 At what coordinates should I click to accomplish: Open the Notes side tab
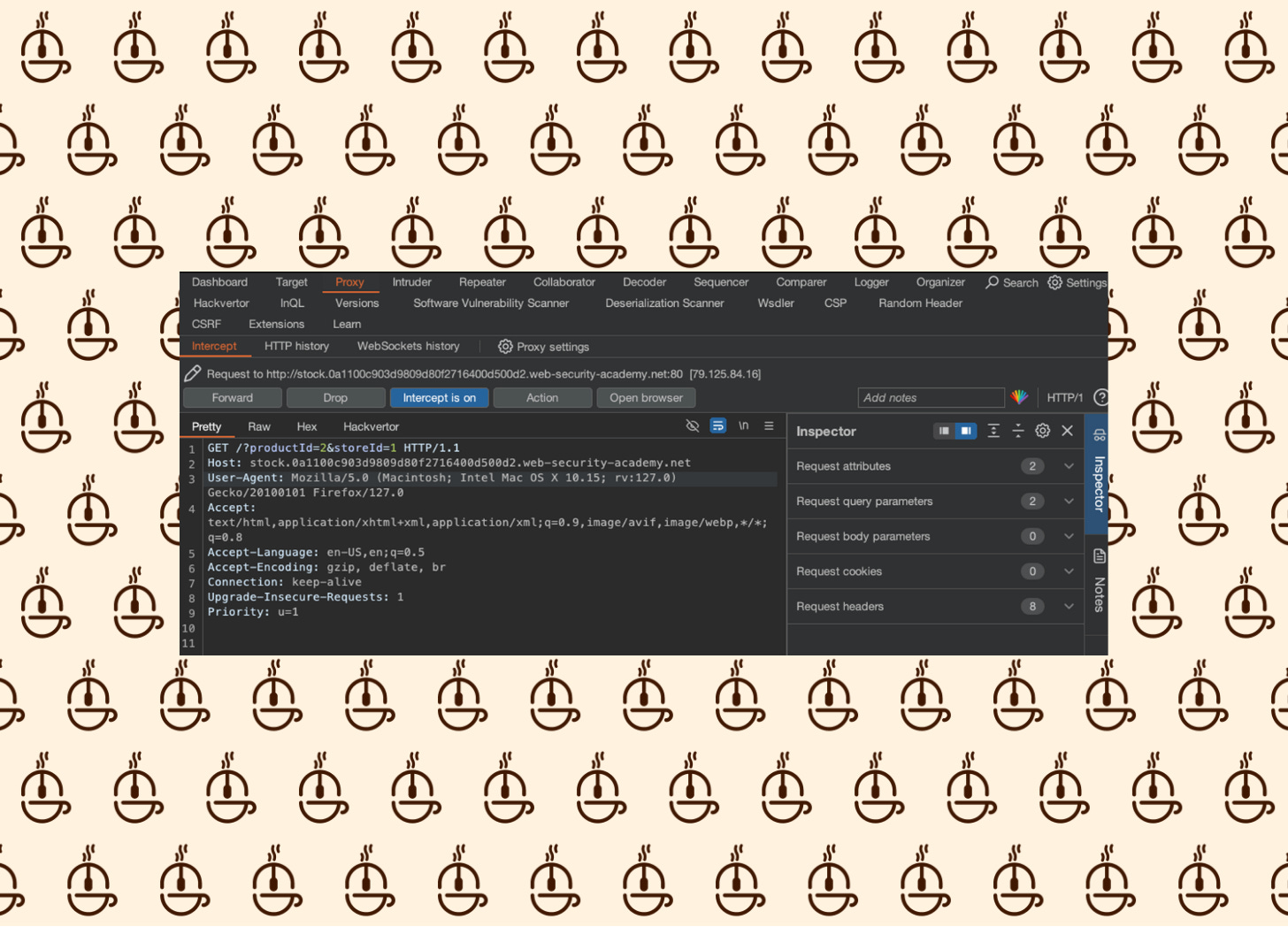coord(1099,582)
